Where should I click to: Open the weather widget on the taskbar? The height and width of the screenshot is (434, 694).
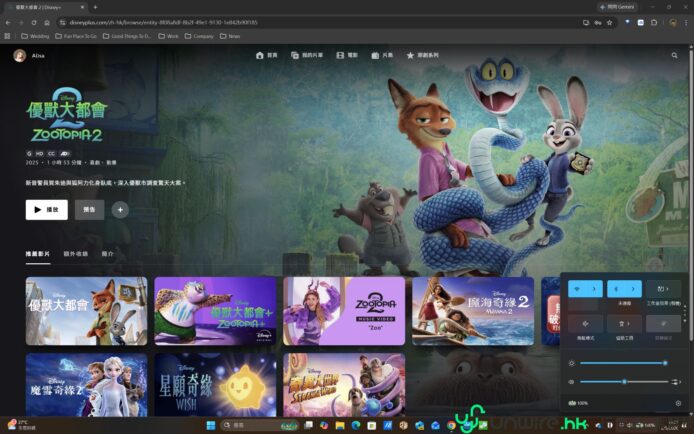21,425
